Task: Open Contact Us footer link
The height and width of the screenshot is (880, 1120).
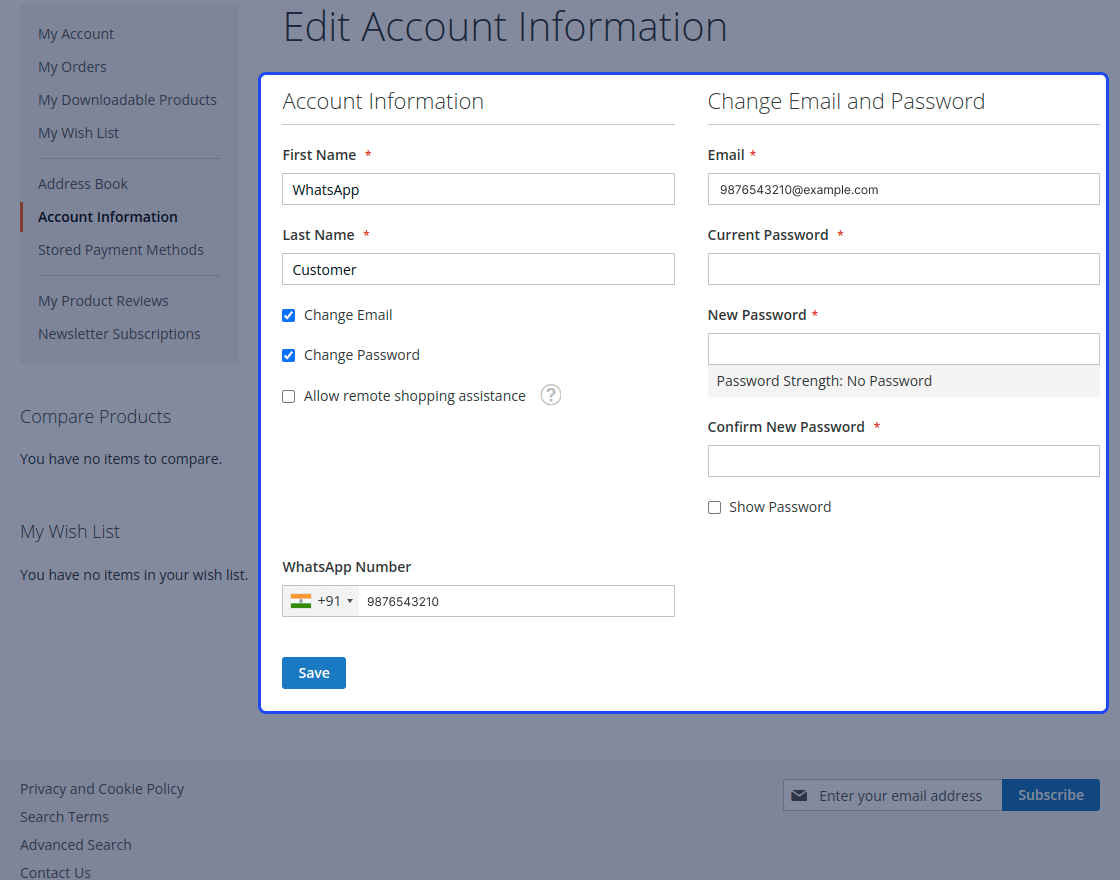Action: tap(55, 872)
